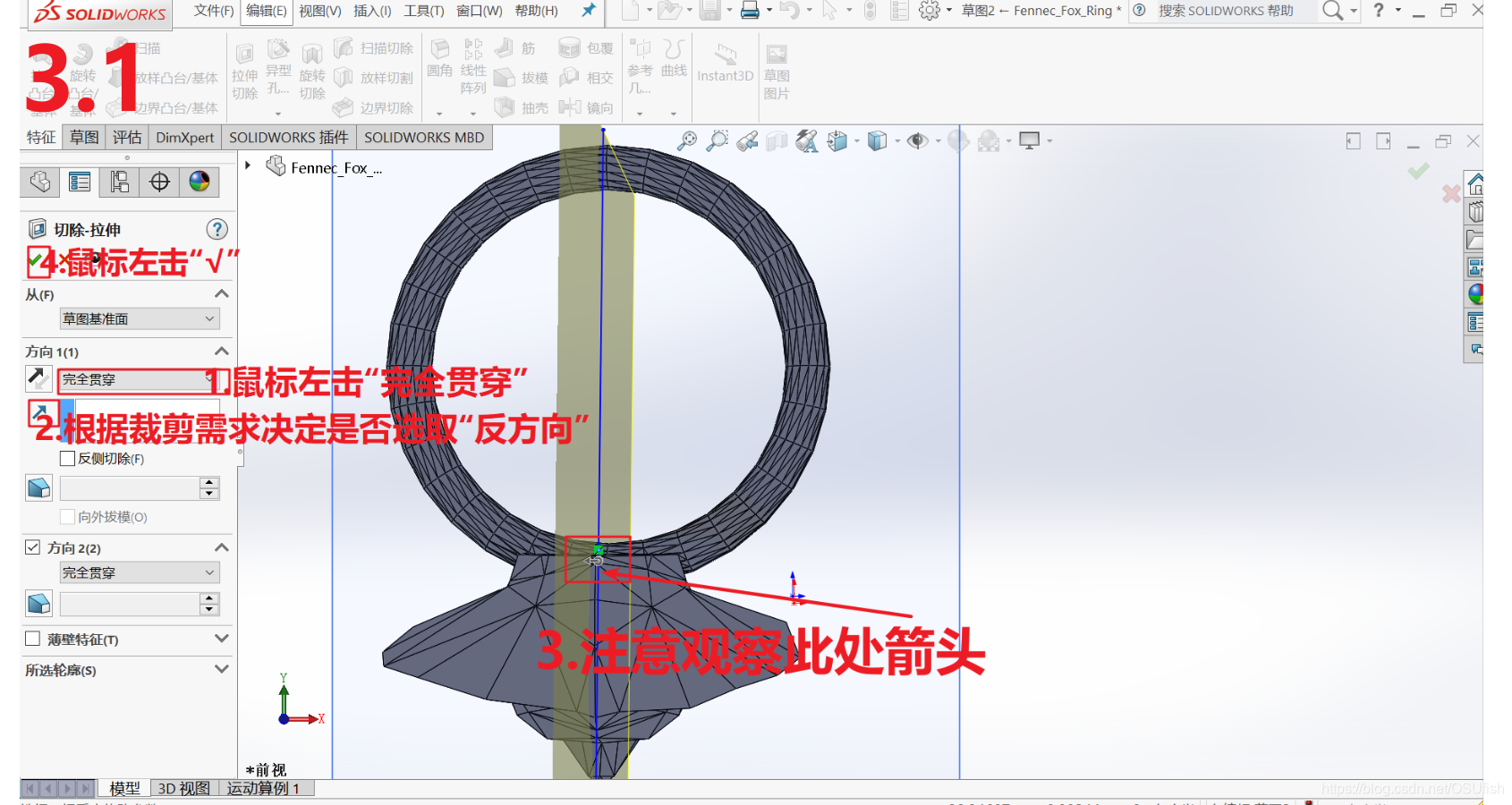This screenshot has width=1512, height=805.
Task: Open the 完全贯穿 dropdown in 方向 1
Action: [209, 379]
